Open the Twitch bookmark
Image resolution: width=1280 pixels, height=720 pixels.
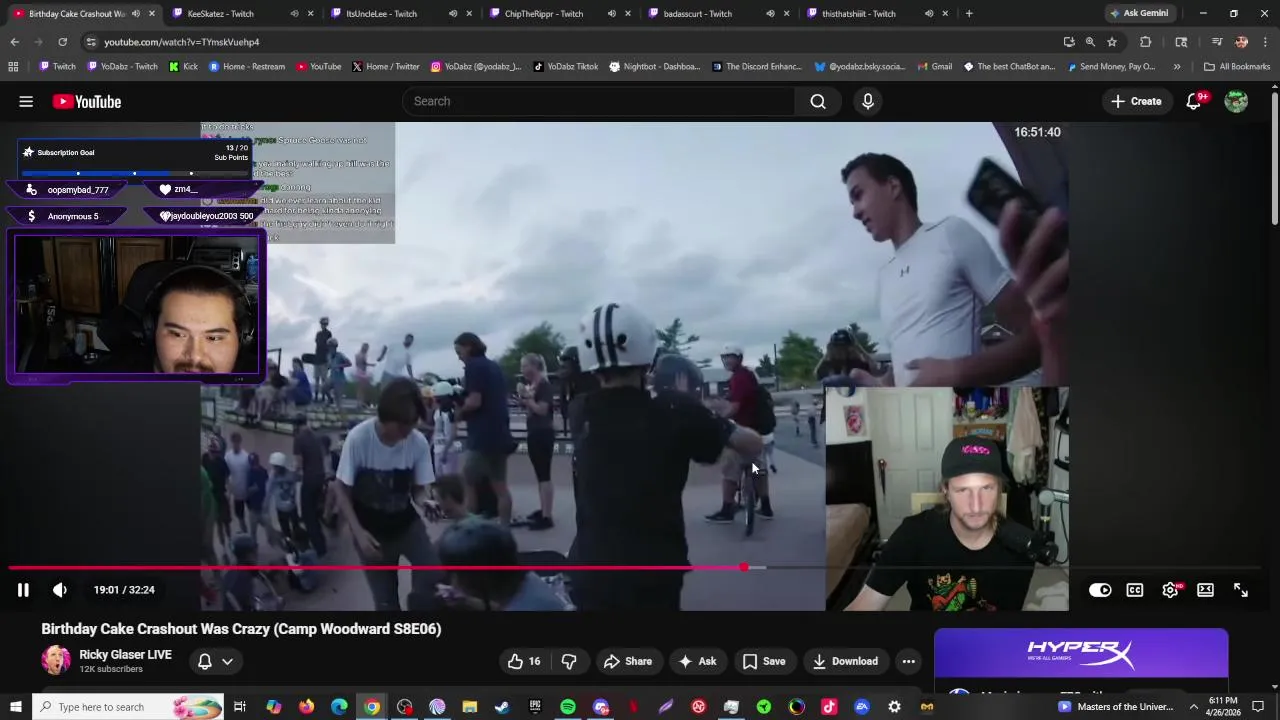coord(57,67)
